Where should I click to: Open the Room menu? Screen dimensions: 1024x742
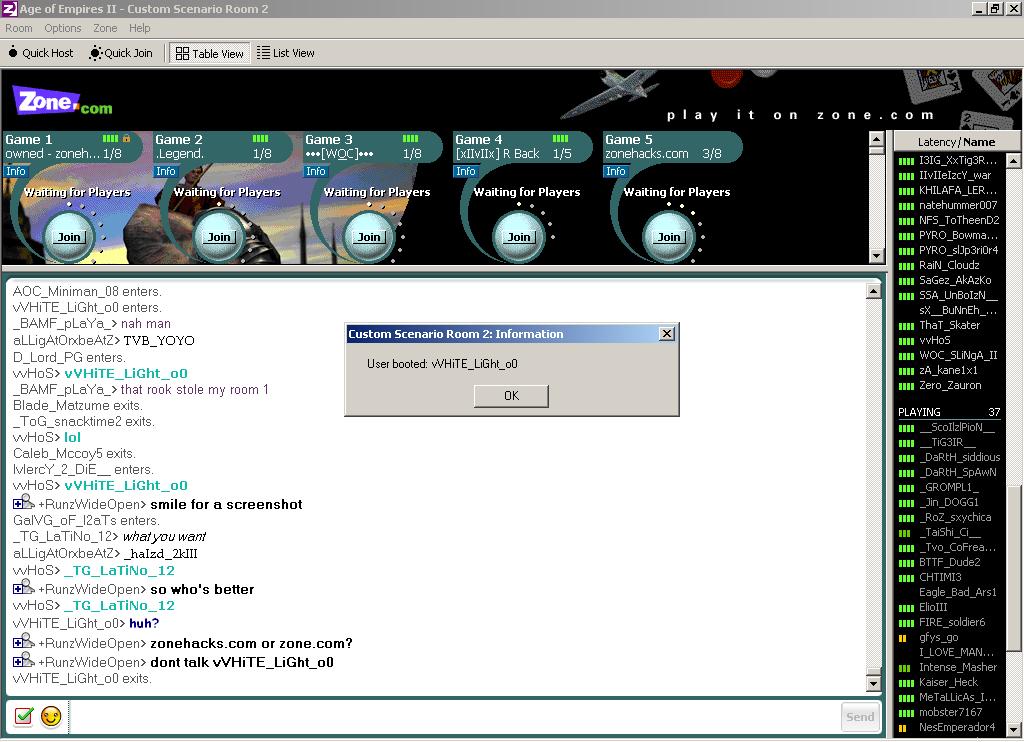(x=19, y=28)
